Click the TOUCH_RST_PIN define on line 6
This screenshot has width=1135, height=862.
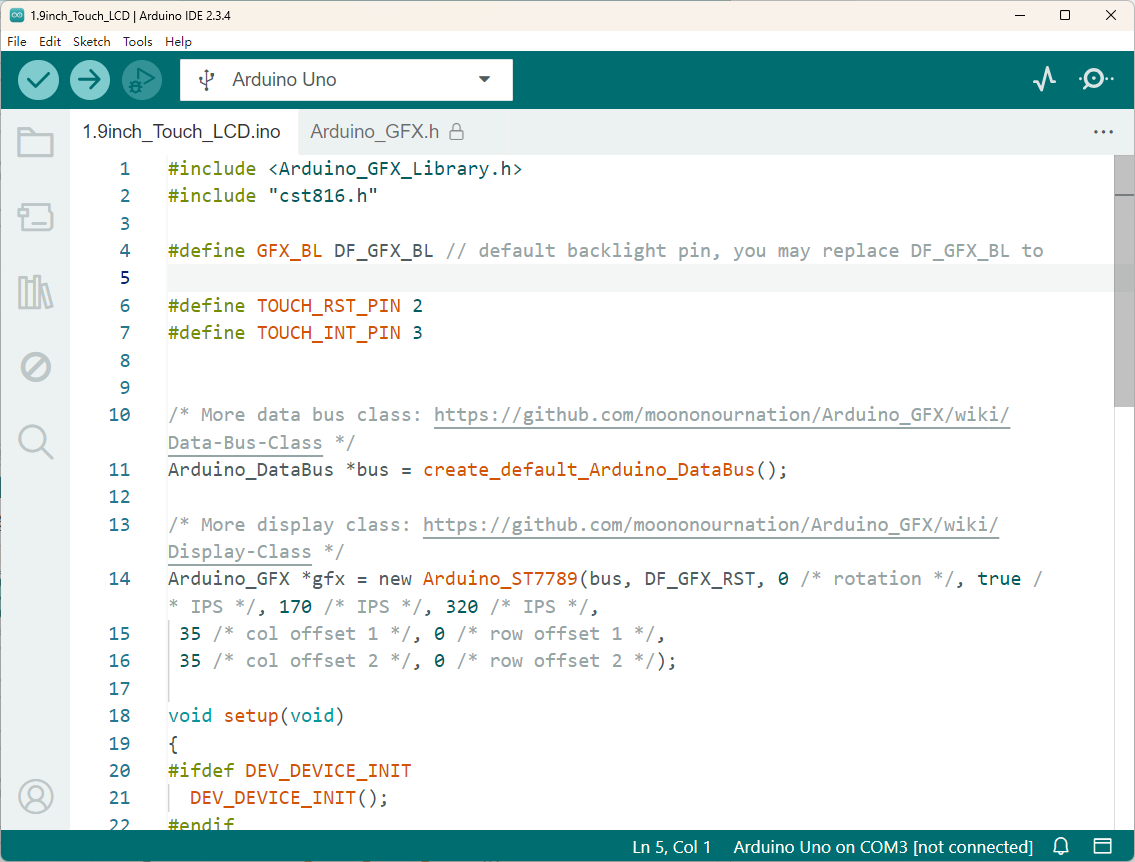[x=329, y=305]
